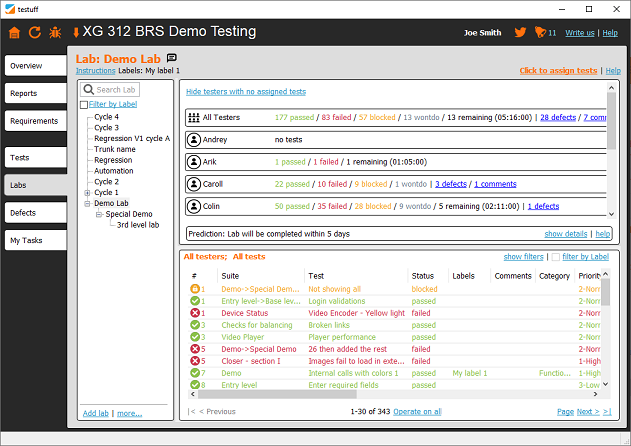Open the lab comment bubble icon
Screen dimensions: 631x446
[172, 58]
